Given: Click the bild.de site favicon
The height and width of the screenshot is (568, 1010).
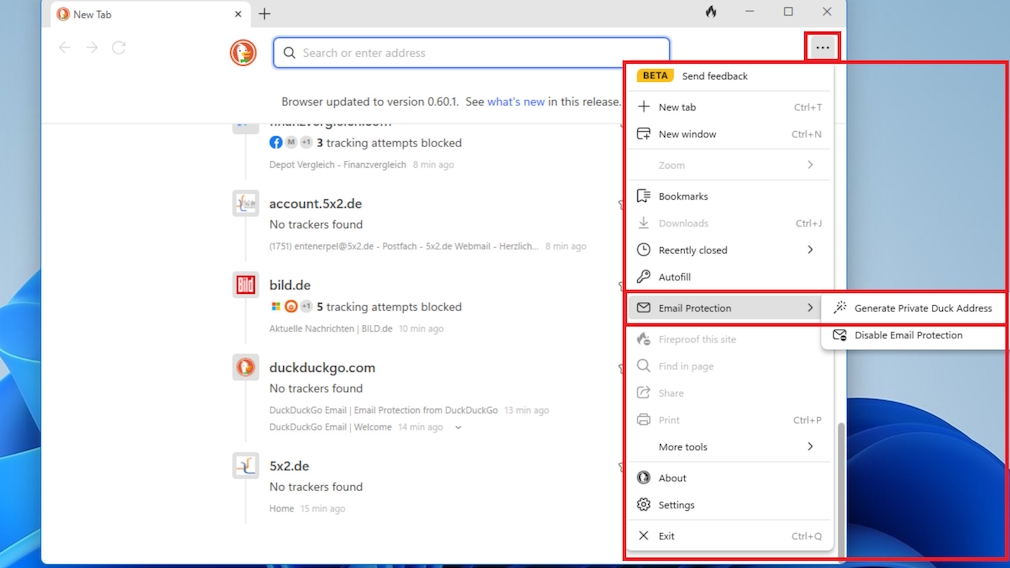Looking at the screenshot, I should (x=245, y=285).
